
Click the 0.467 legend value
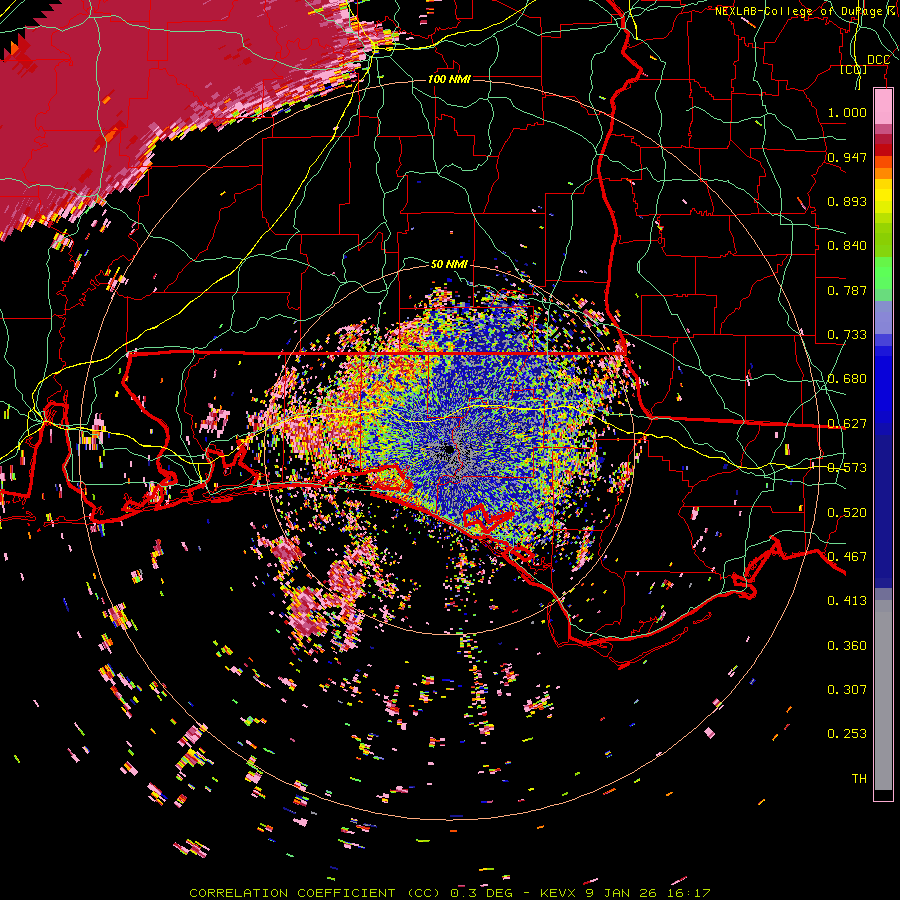pos(847,557)
